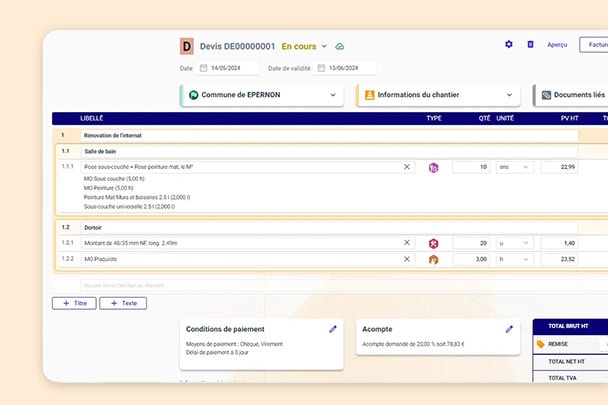Viewport: 608px width, 405px height.
Task: Click the orange D document badge
Action: (x=187, y=46)
